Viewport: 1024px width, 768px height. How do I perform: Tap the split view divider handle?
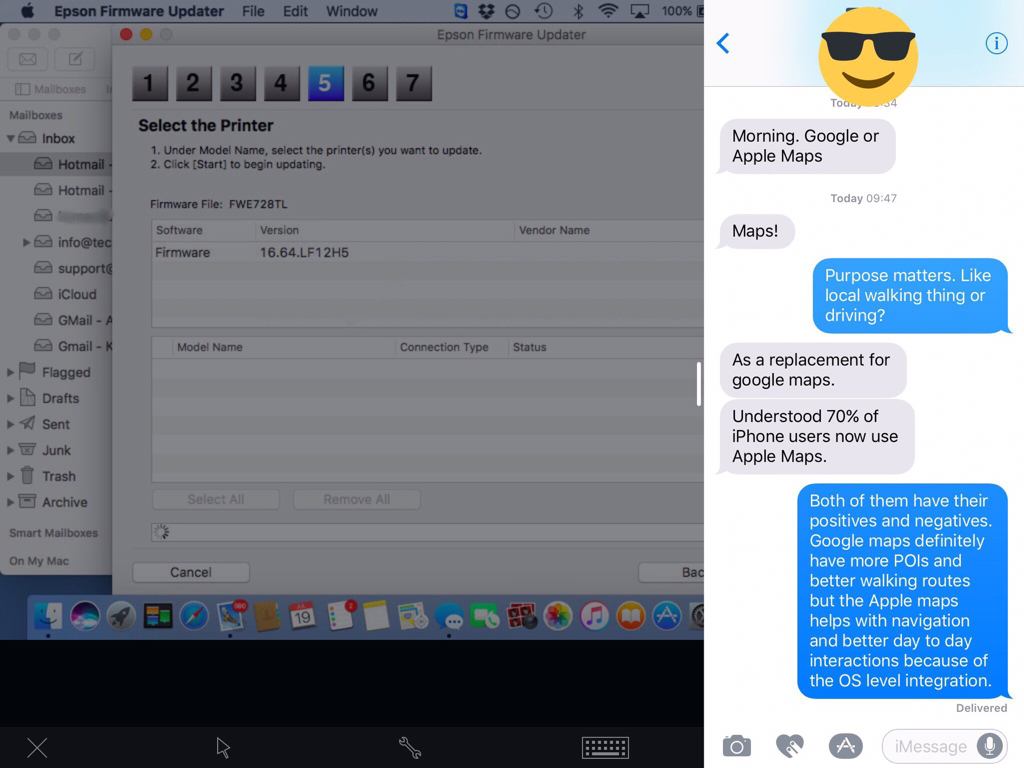(x=699, y=384)
